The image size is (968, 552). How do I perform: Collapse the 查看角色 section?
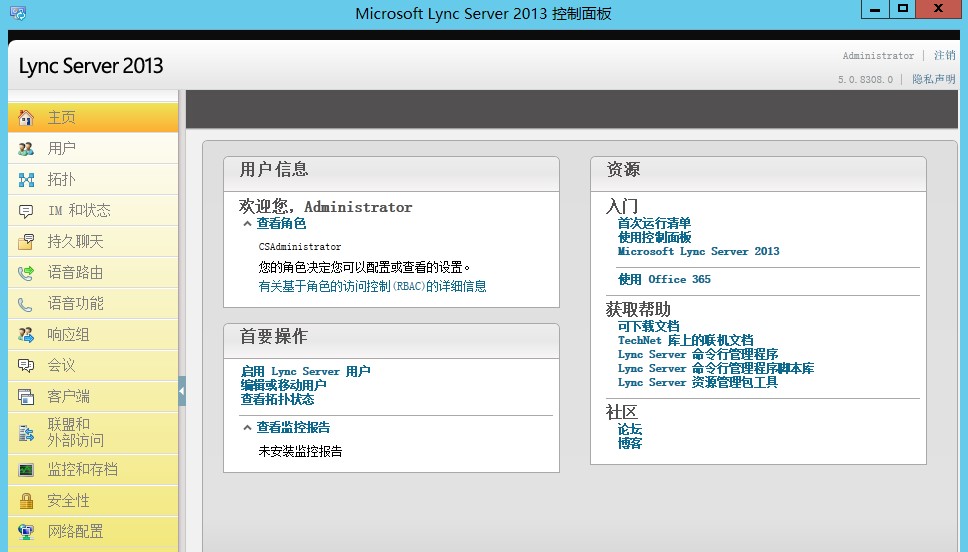click(x=248, y=224)
